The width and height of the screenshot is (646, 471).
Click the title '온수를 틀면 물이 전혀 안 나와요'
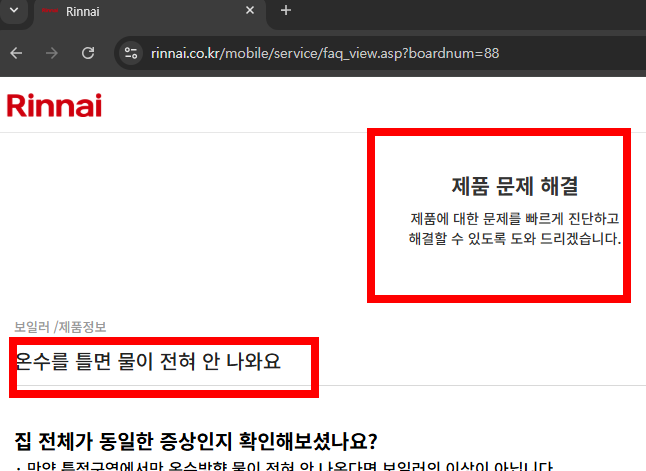pyautogui.click(x=148, y=361)
